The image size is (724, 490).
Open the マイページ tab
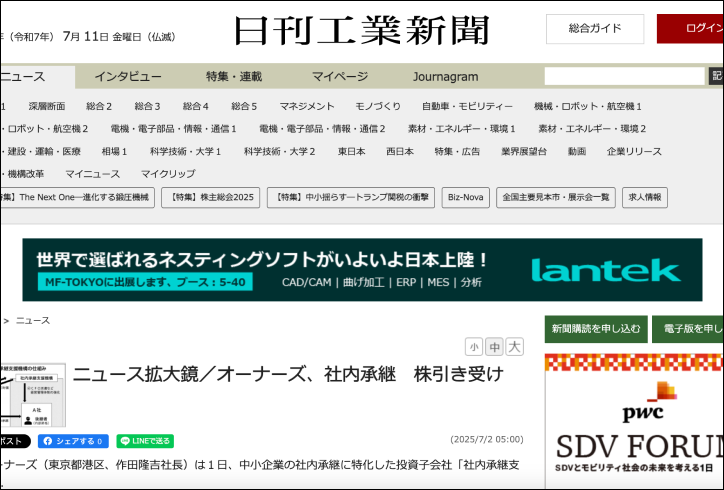pos(339,77)
